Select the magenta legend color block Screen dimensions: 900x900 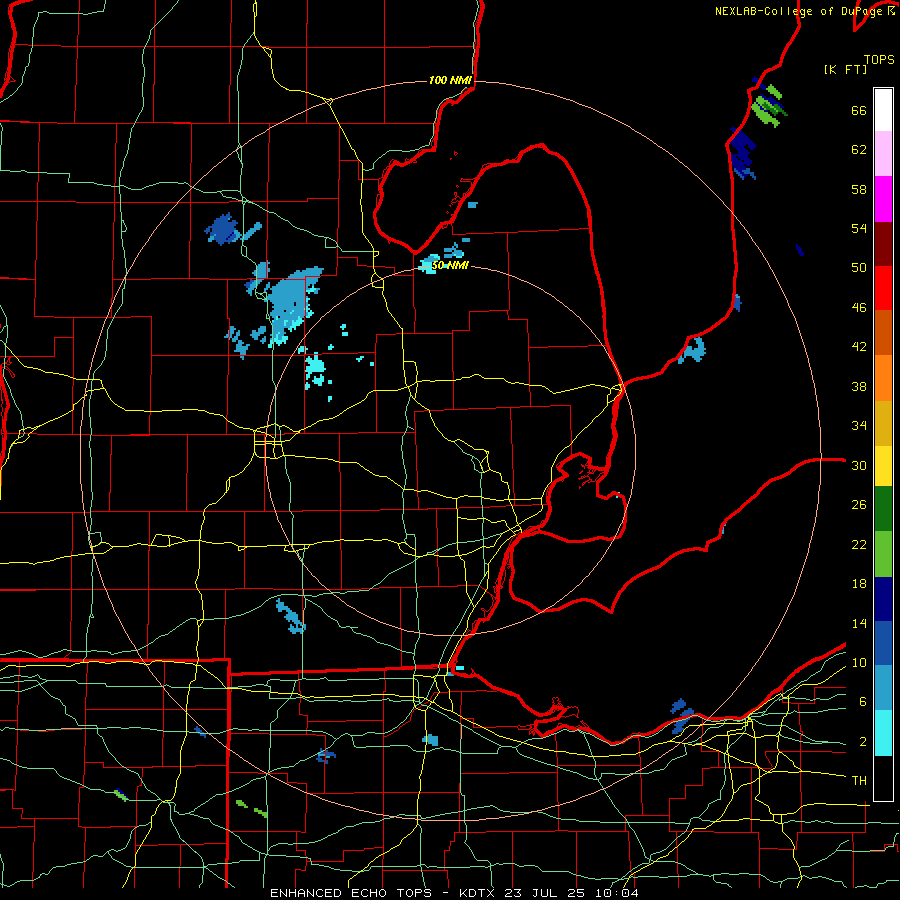coord(883,199)
